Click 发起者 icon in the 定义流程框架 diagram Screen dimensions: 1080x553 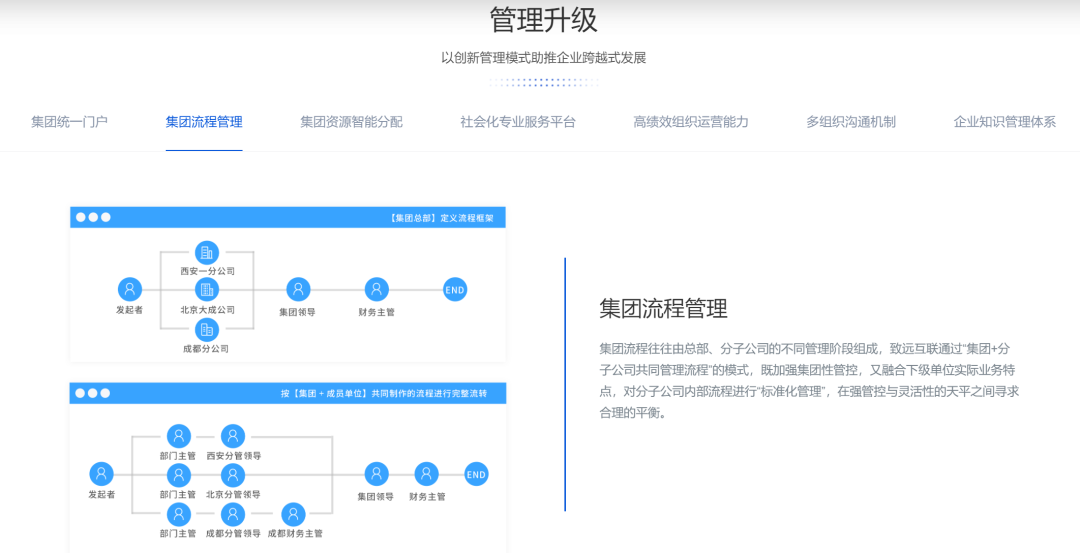(129, 289)
